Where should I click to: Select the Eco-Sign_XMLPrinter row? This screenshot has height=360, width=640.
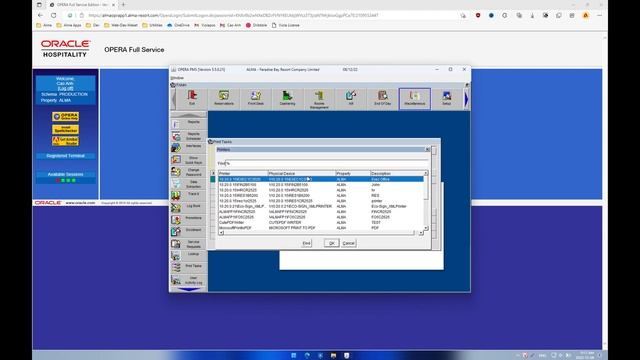coord(320,207)
